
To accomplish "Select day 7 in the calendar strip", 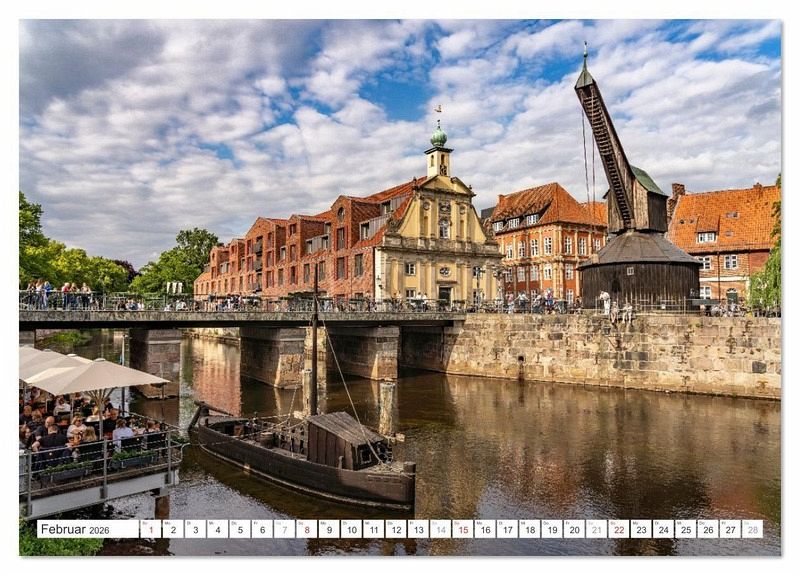I will (x=285, y=529).
